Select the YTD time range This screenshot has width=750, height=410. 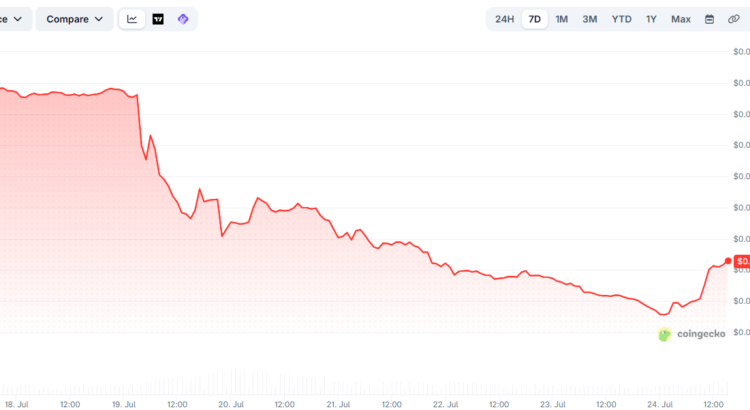621,19
